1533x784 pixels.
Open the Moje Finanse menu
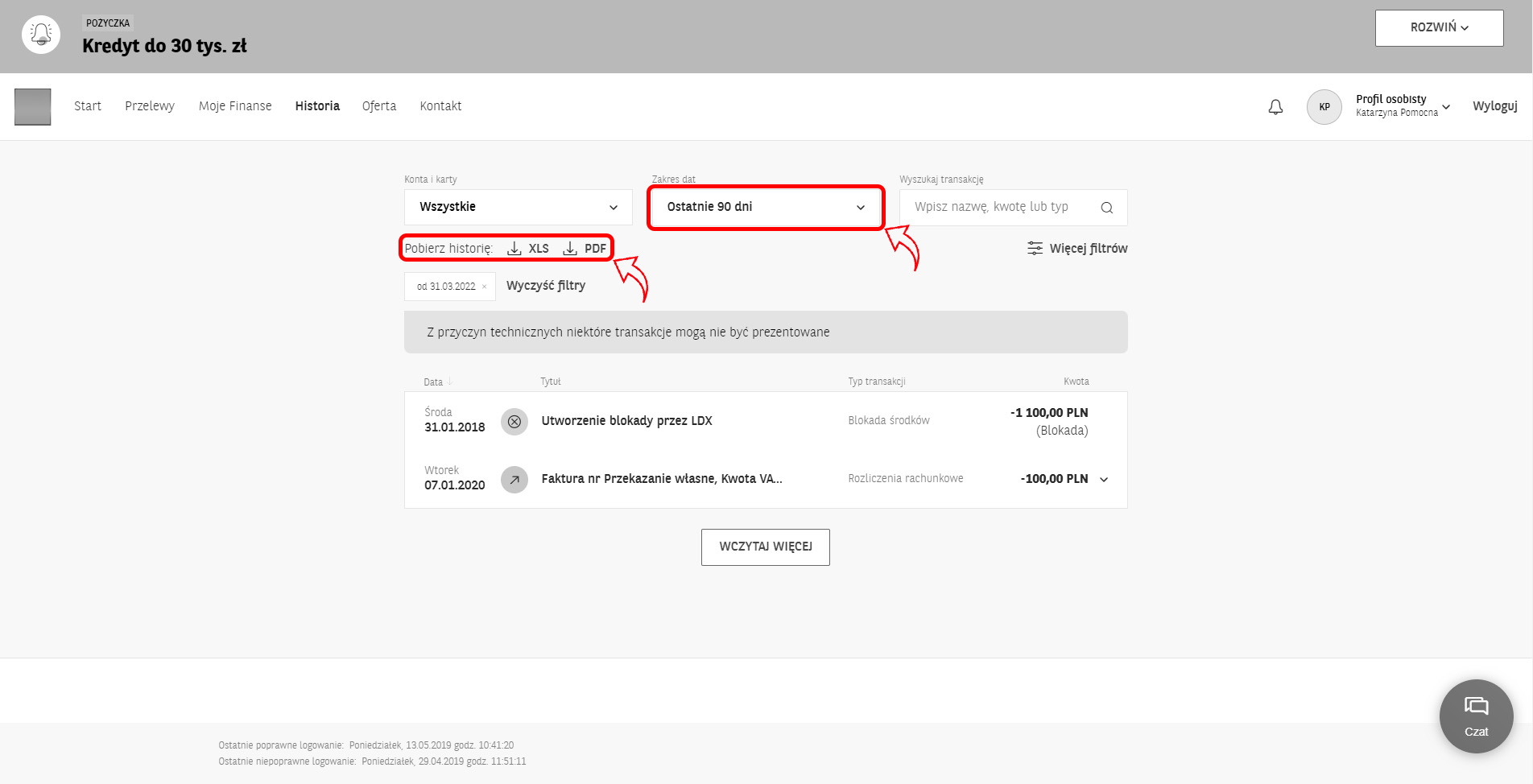[235, 106]
